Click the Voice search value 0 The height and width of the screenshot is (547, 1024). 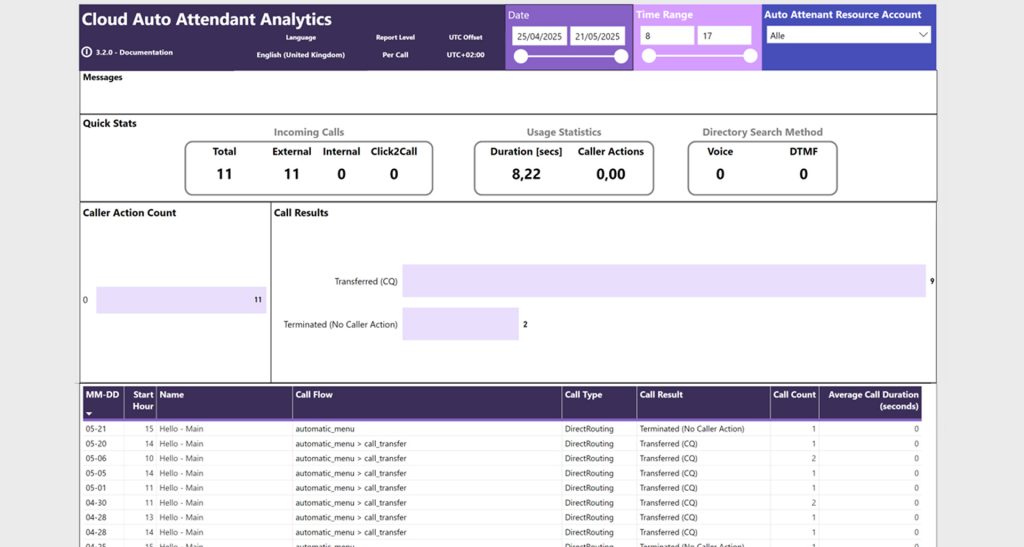[x=720, y=174]
